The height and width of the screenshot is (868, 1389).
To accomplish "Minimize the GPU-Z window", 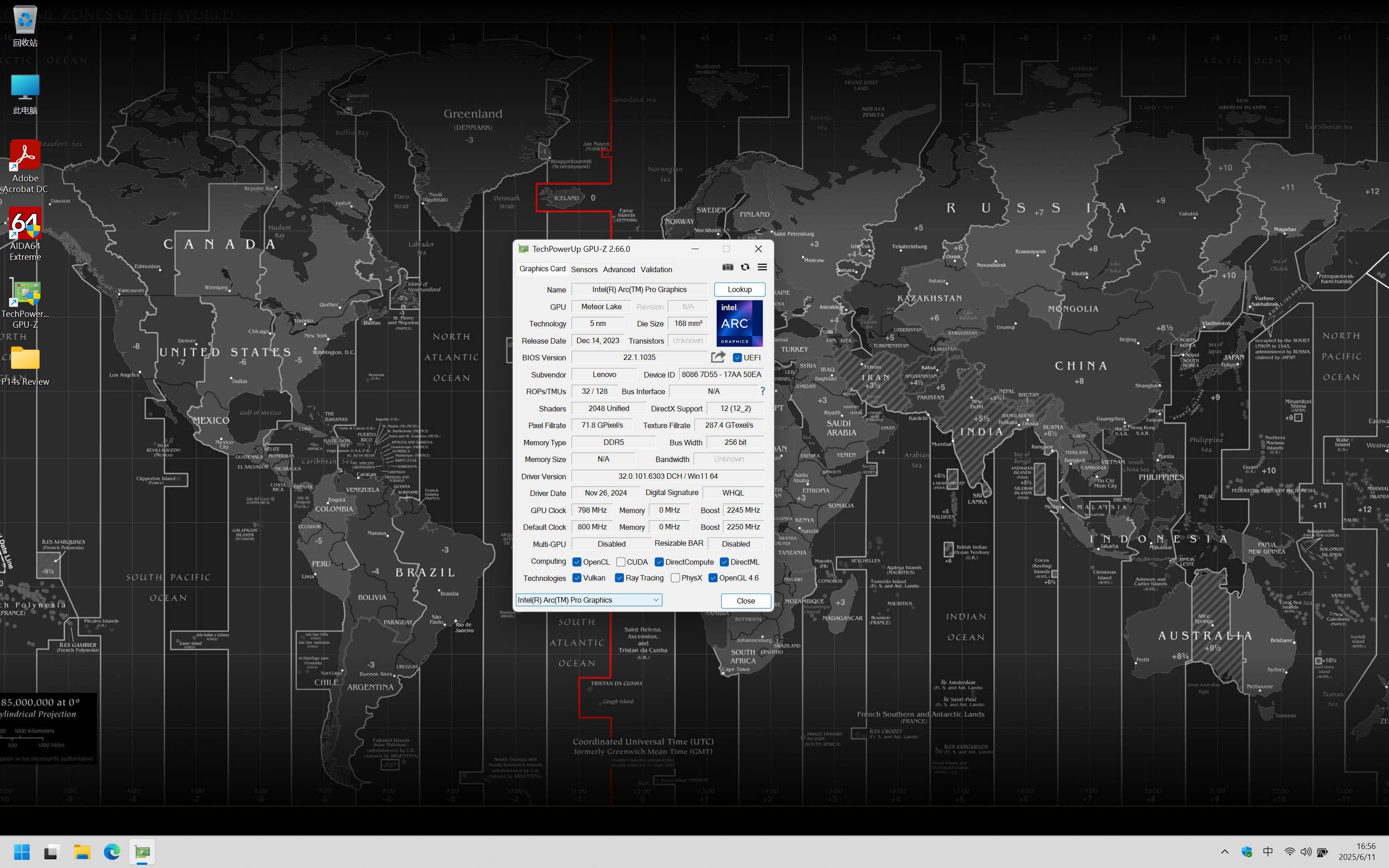I will pos(695,249).
